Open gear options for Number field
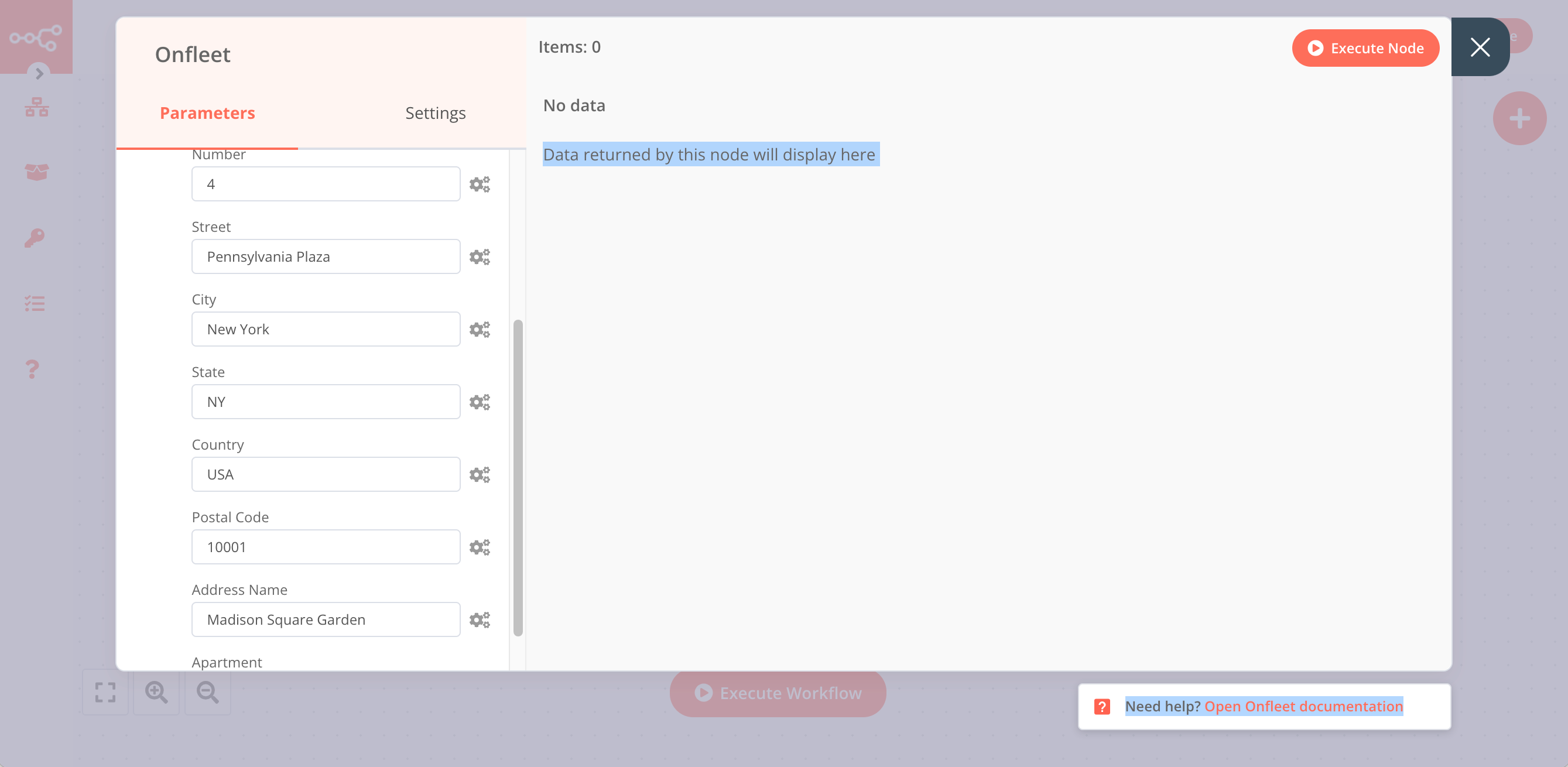 pyautogui.click(x=480, y=184)
